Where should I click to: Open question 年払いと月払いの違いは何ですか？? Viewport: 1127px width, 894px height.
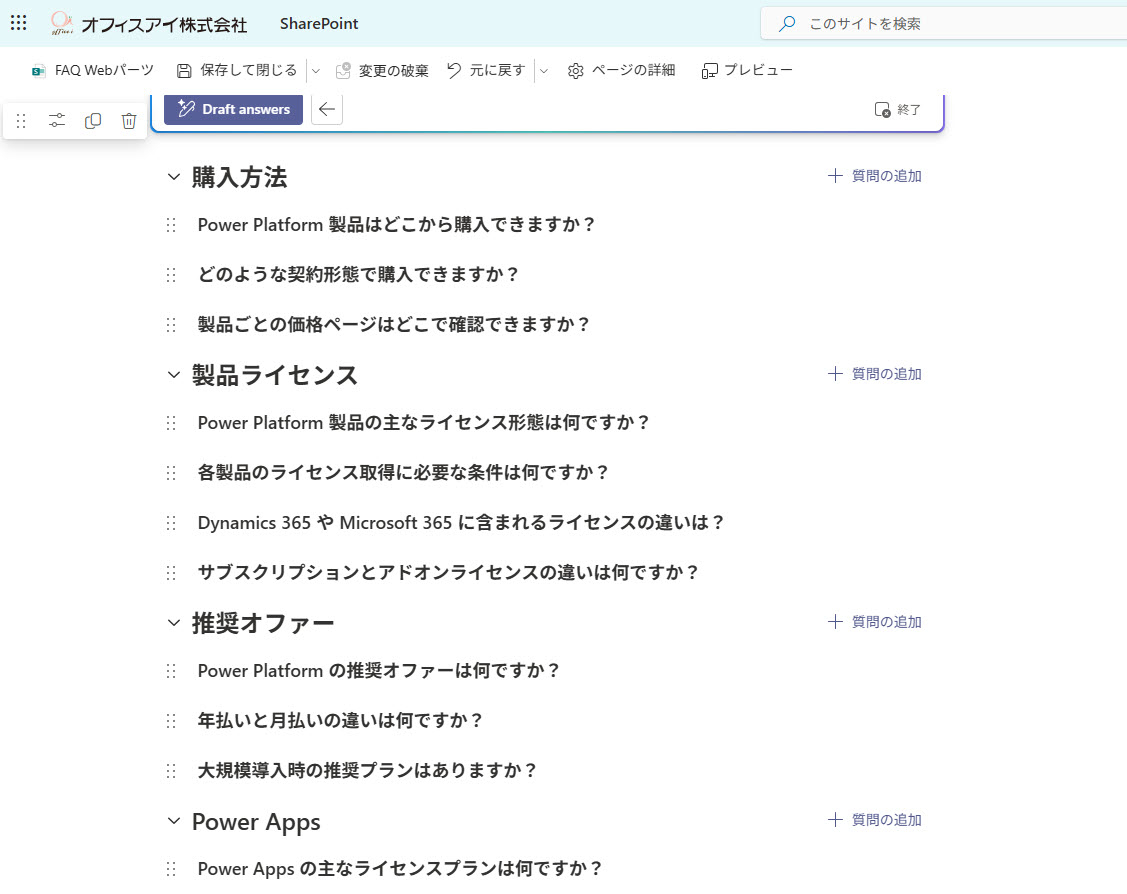coord(340,721)
